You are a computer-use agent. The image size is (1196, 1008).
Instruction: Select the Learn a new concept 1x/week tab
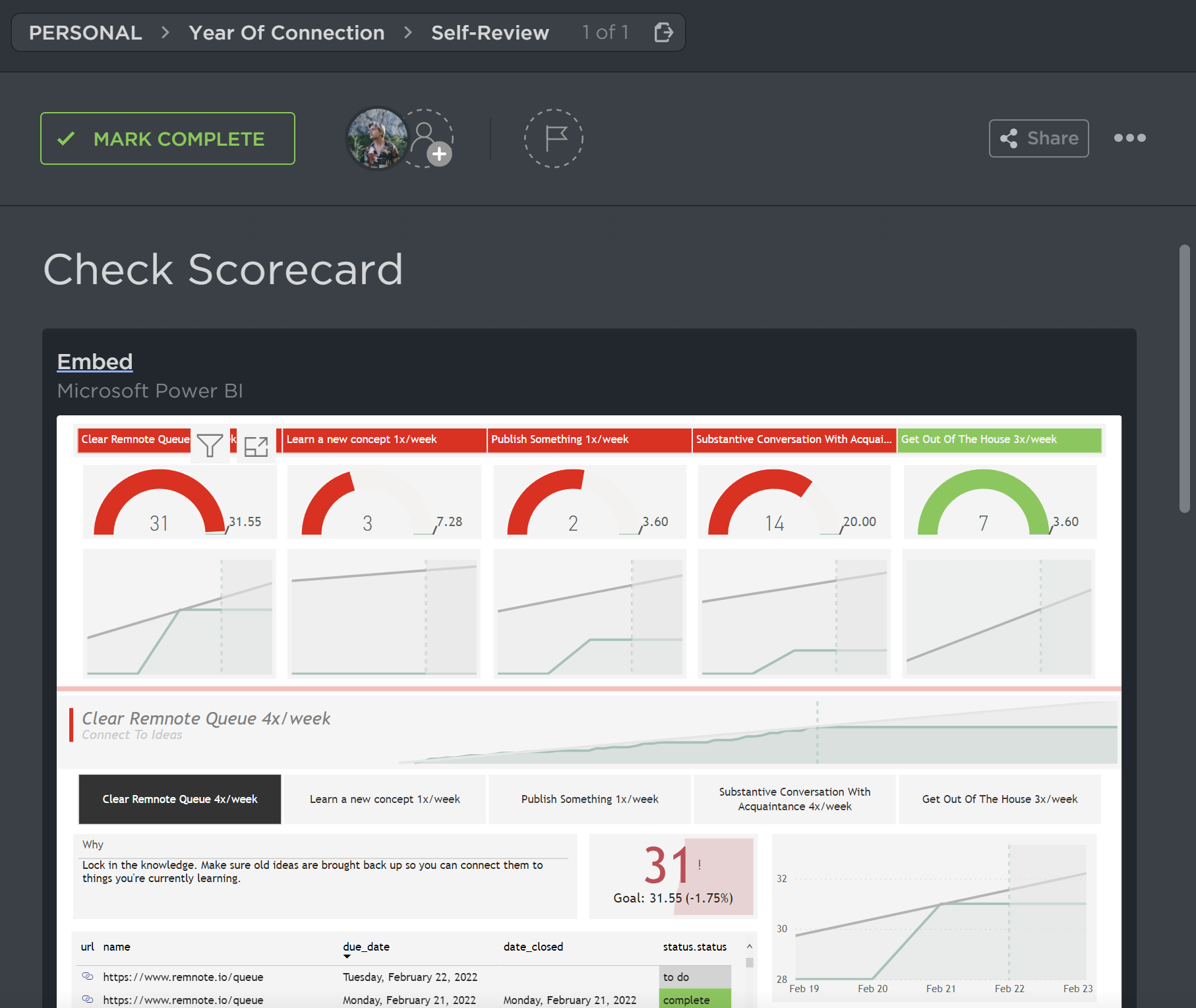point(385,799)
